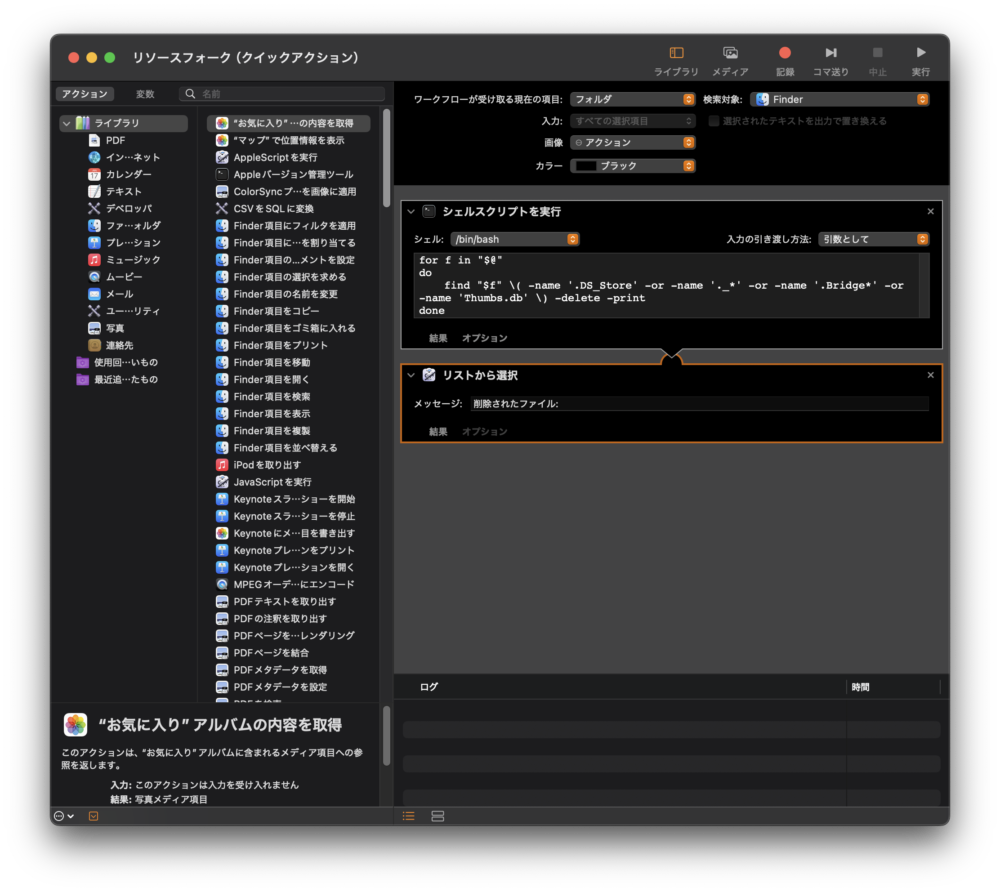Choose the AppleScriptを実行 action
The height and width of the screenshot is (892, 1000).
[275, 158]
